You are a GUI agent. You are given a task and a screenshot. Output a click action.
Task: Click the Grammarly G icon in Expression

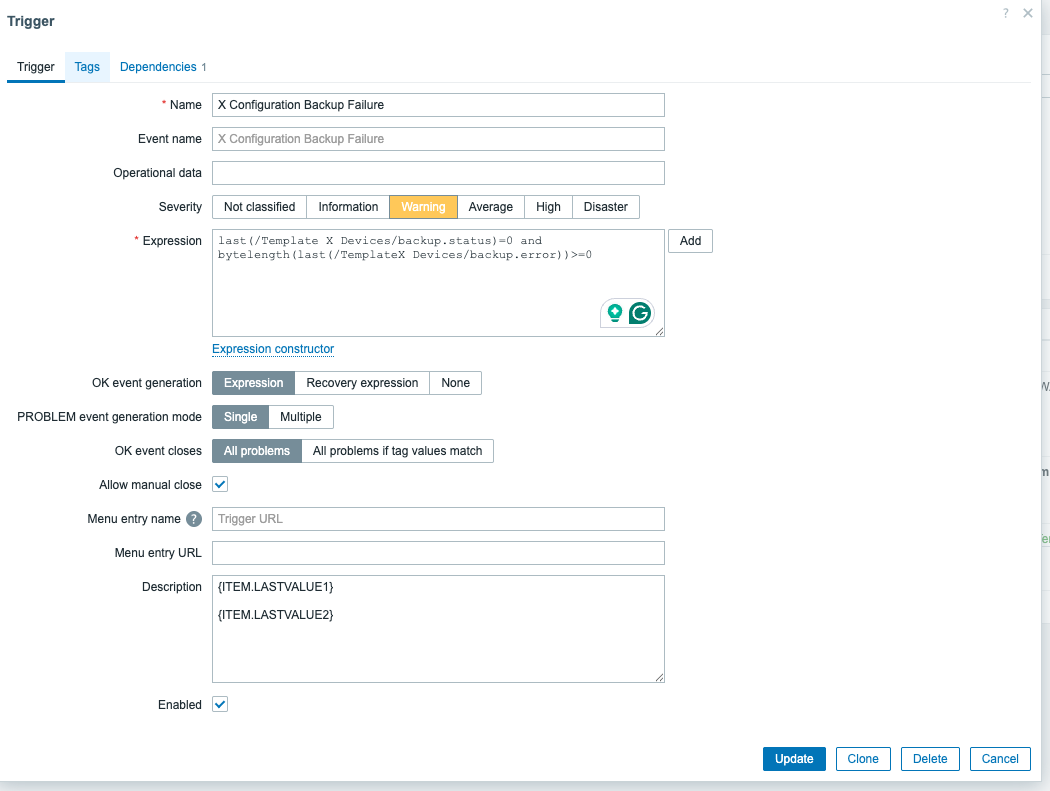640,313
